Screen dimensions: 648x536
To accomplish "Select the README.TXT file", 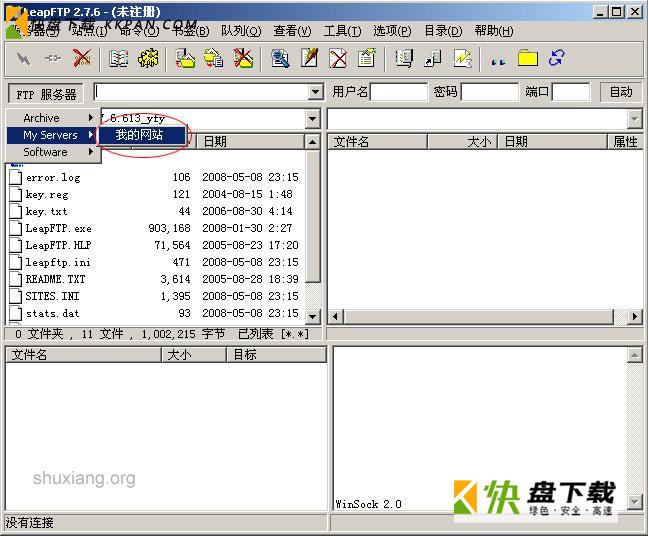I will [55, 279].
